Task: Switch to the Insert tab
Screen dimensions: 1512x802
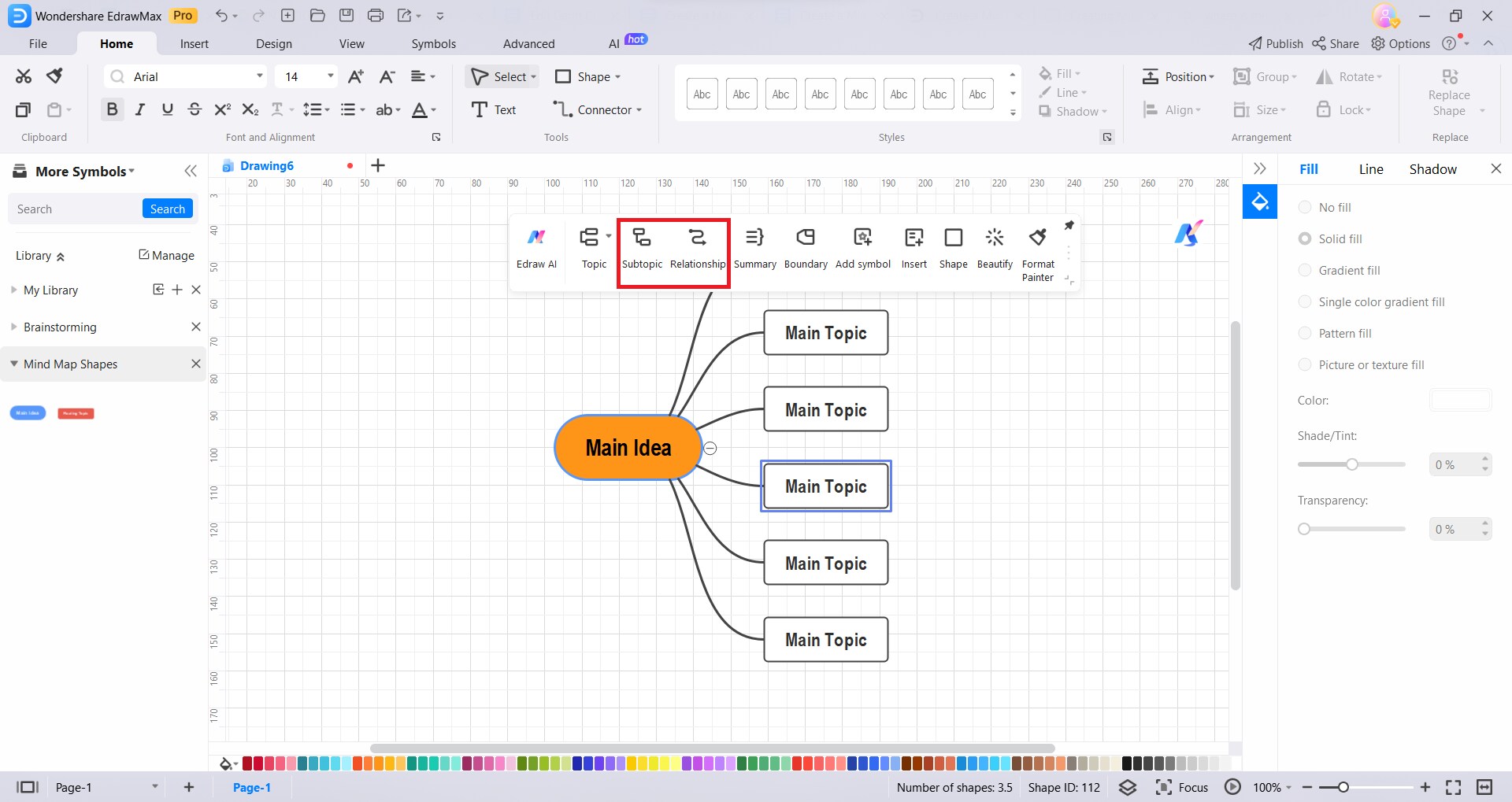Action: pyautogui.click(x=194, y=43)
